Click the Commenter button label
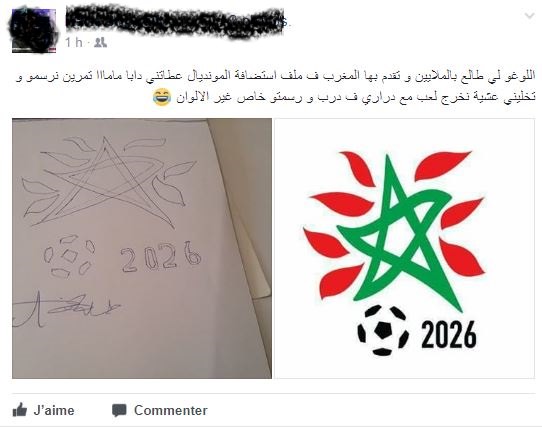The image size is (542, 427). coord(171,410)
